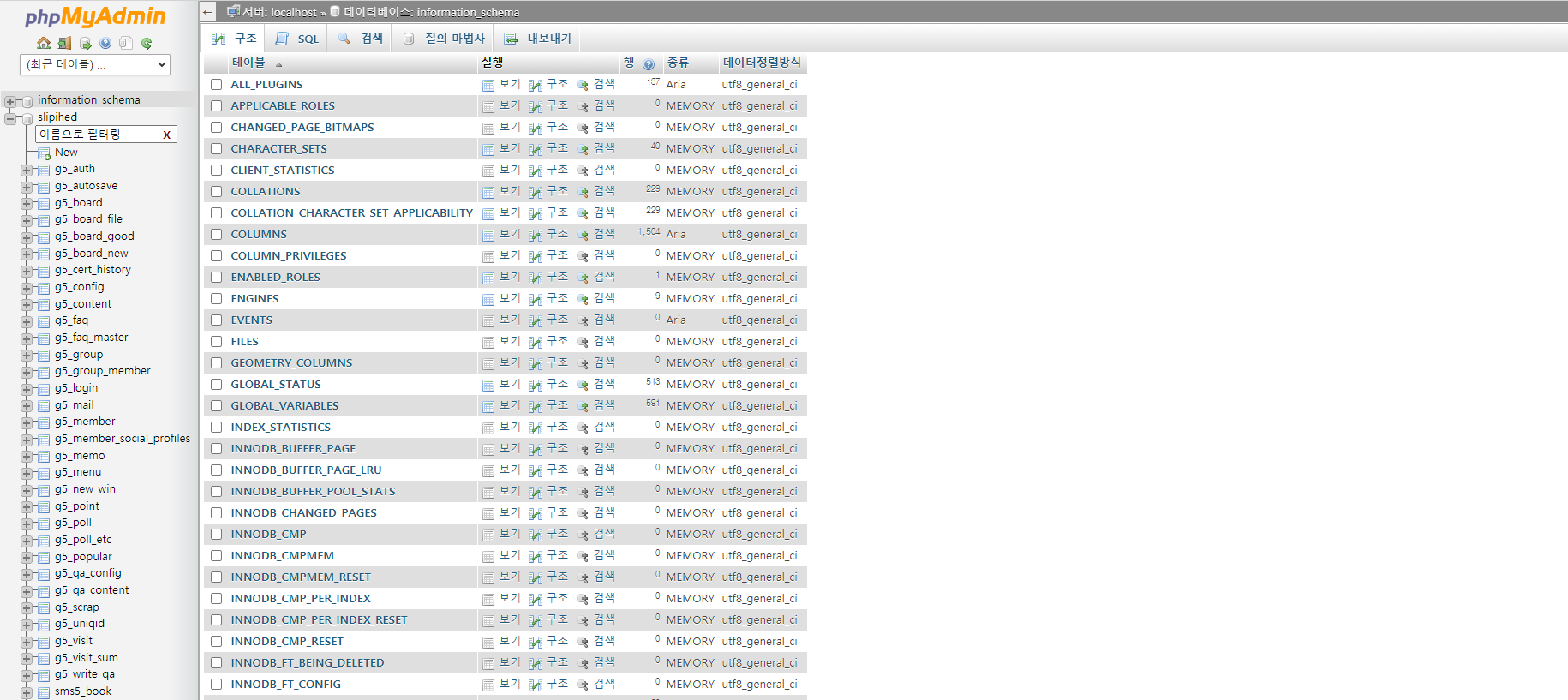Screen dimensions: 1568x700
Task: Tick the checkbox for COLLATIONS
Action: coord(216,192)
